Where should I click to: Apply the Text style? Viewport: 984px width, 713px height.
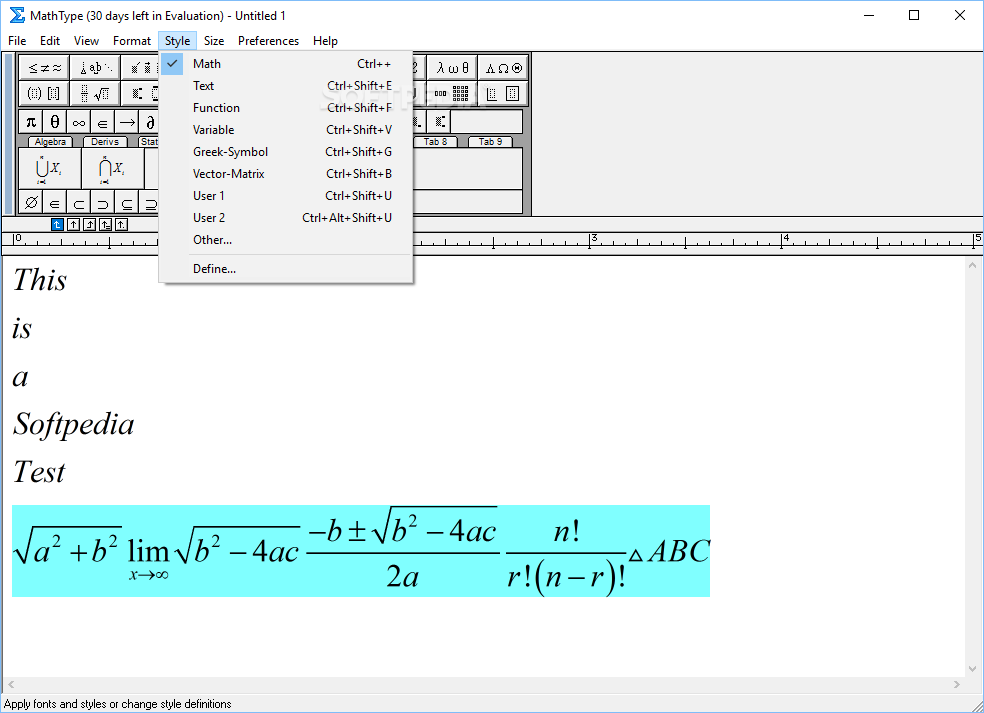[286, 85]
